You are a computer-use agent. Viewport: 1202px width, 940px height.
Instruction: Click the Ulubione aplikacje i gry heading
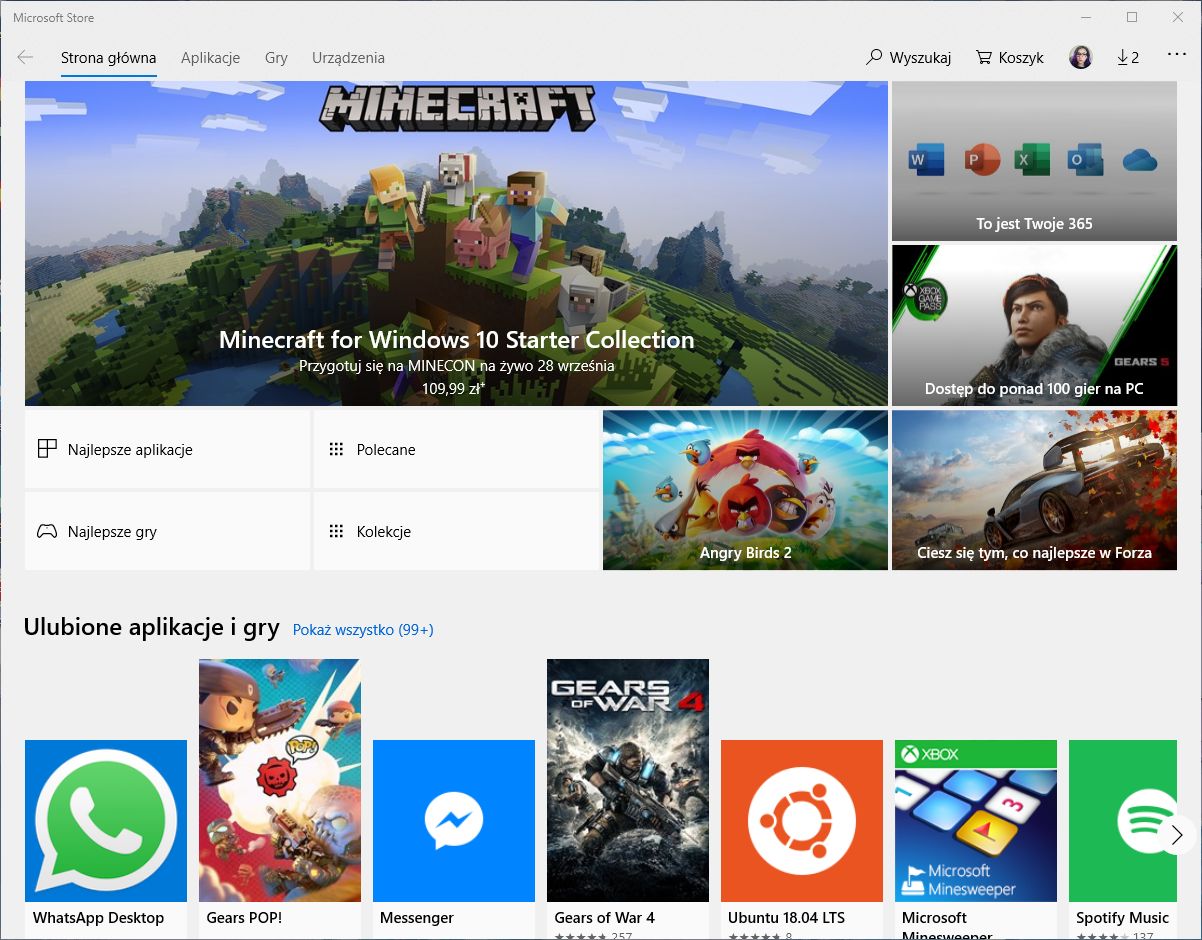coord(152,628)
